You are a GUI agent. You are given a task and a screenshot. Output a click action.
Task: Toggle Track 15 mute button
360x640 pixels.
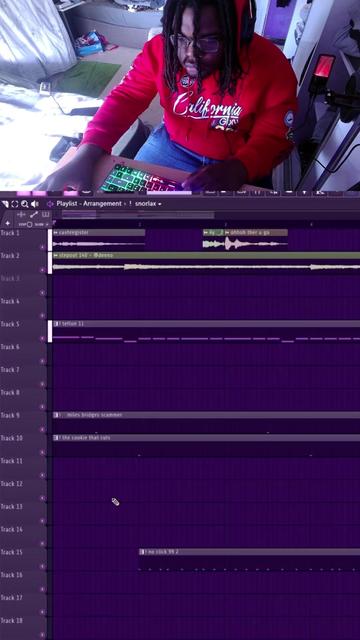point(42,567)
